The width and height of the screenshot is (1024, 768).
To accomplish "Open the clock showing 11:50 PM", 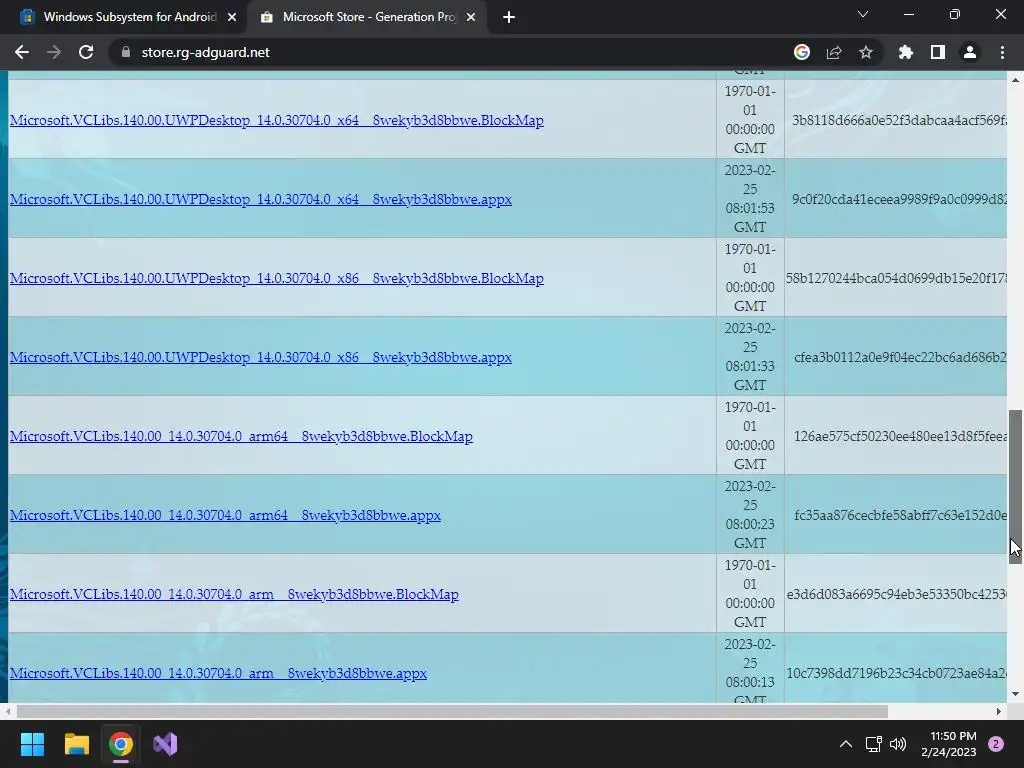I will pyautogui.click(x=949, y=744).
